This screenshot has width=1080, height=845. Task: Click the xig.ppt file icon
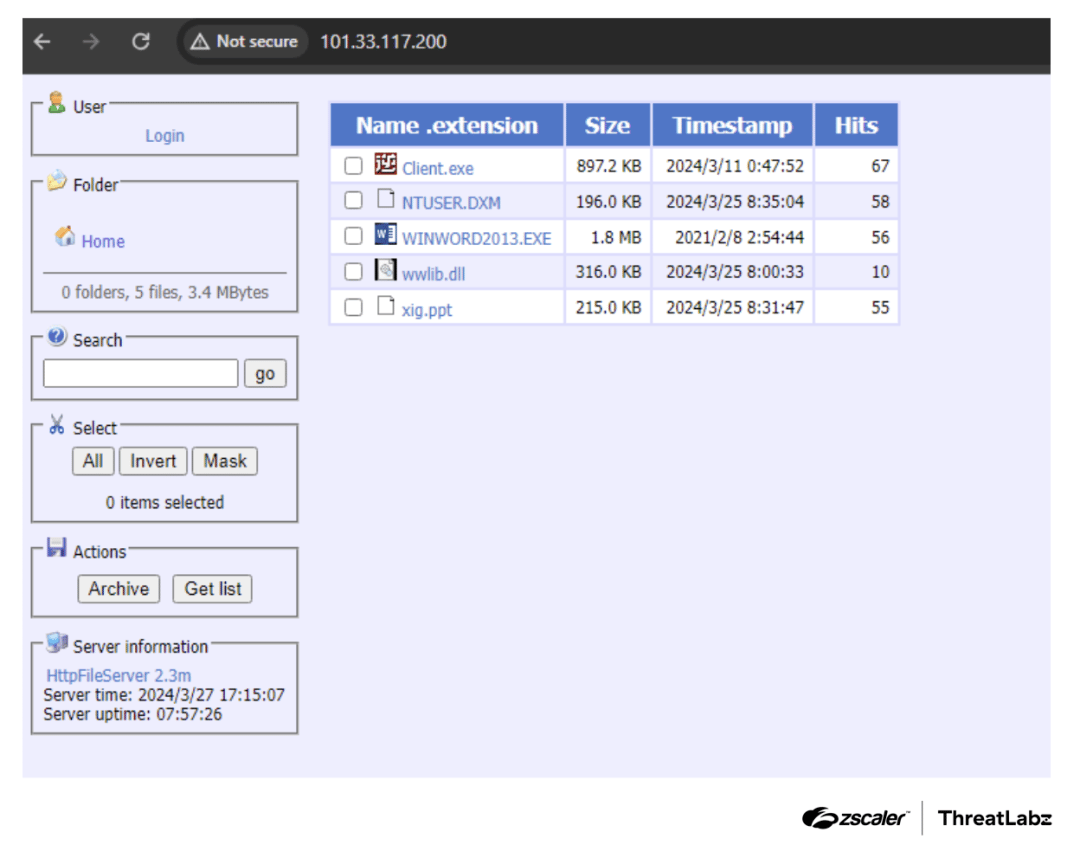click(x=386, y=306)
